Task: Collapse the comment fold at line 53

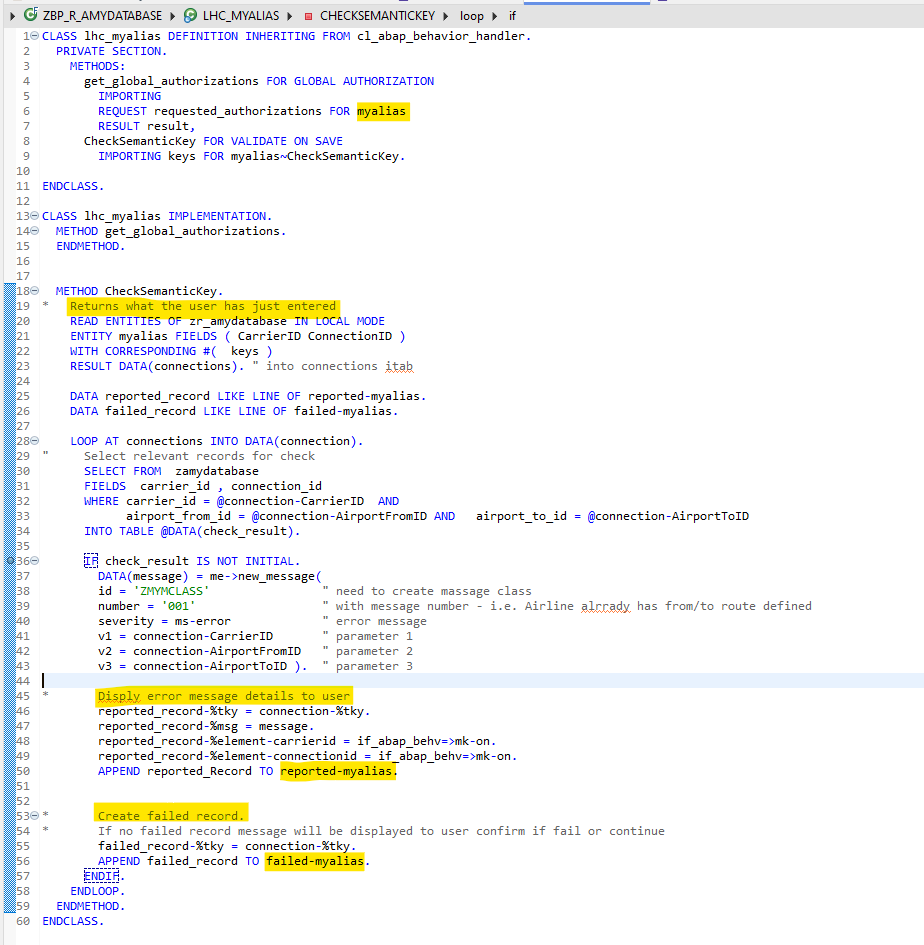Action: [35, 815]
